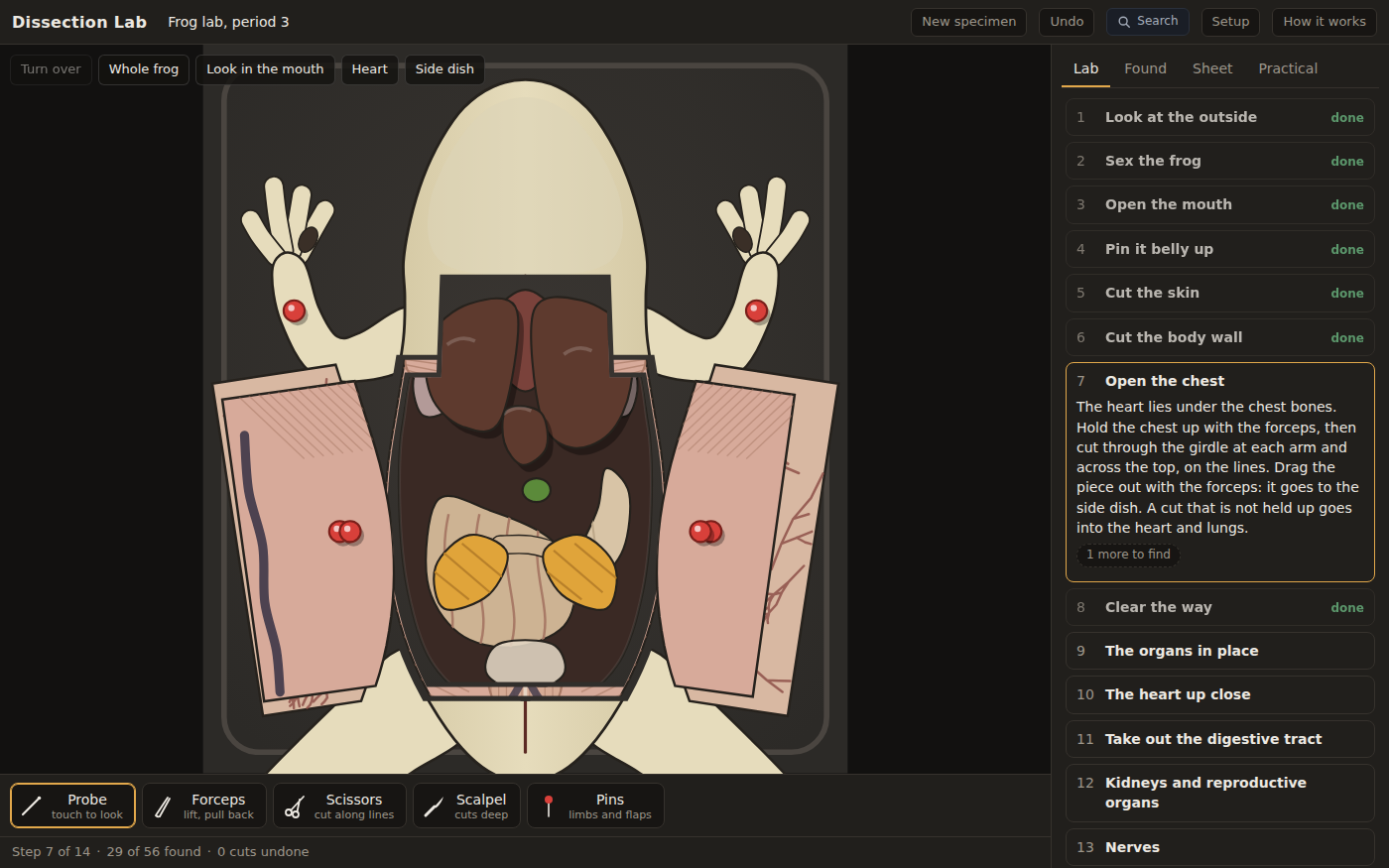Click the pale bladder below the intestines
The image size is (1389, 868).
[x=525, y=662]
